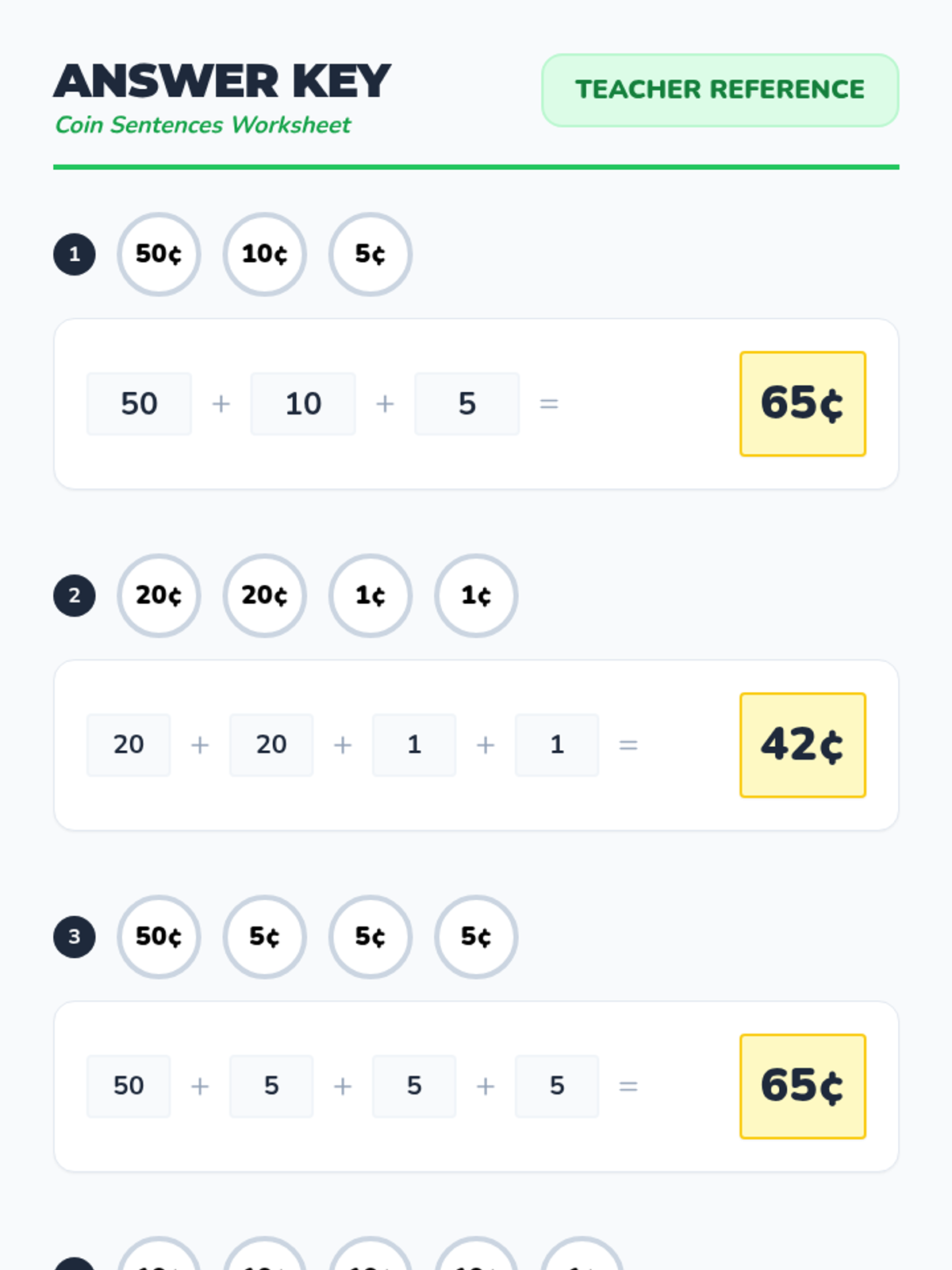This screenshot has height=1270, width=952.
Task: Tap the 5¢ coin in problem 1
Action: [370, 254]
